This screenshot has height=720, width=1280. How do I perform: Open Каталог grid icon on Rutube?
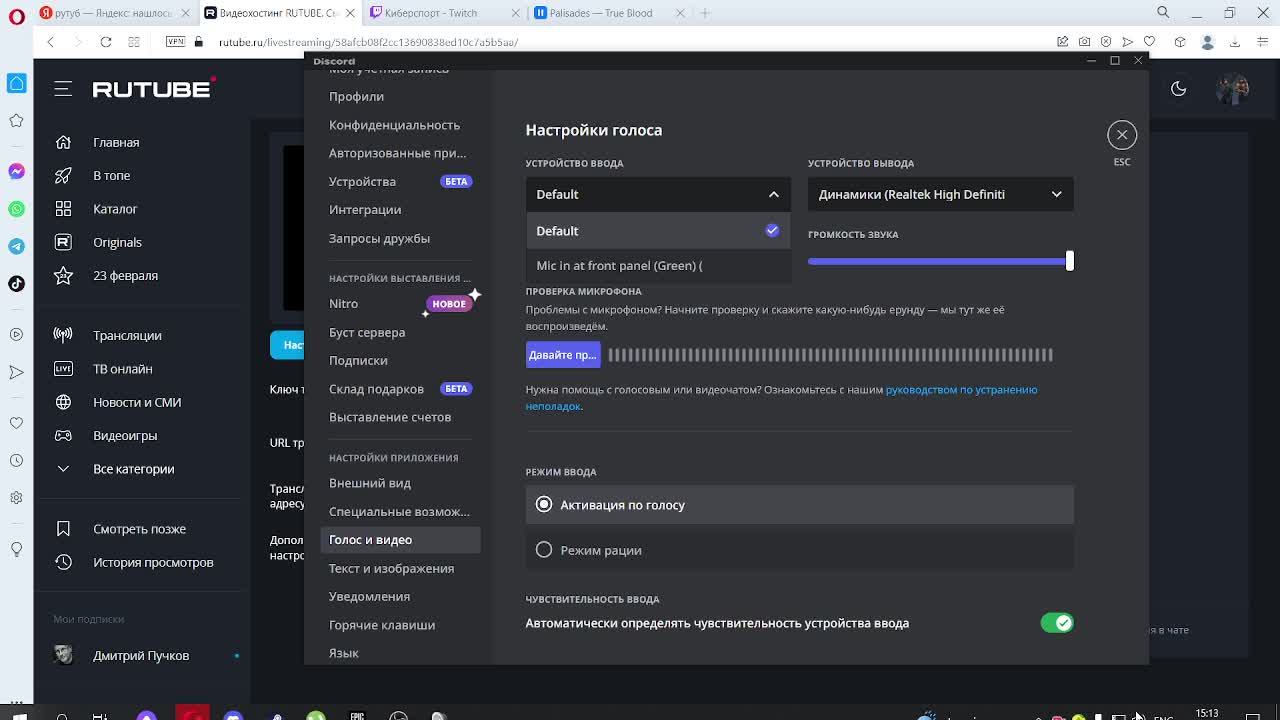coord(63,209)
